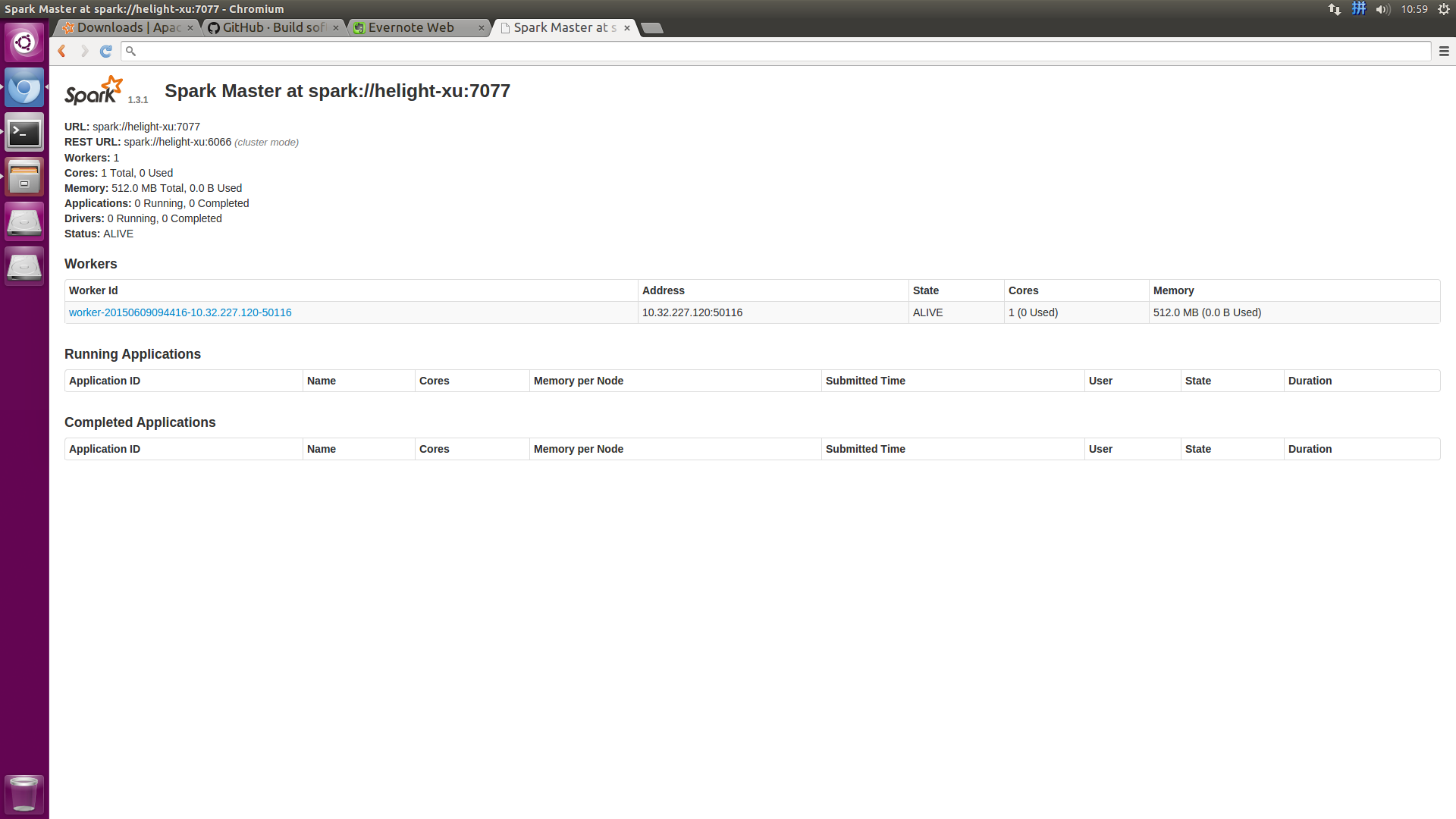Click the Spark logo
The height and width of the screenshot is (819, 1456).
point(93,91)
